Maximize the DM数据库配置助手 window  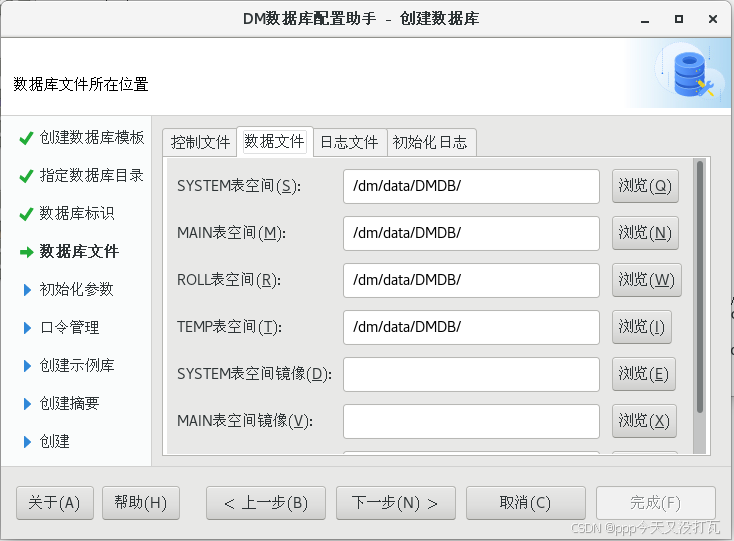679,19
